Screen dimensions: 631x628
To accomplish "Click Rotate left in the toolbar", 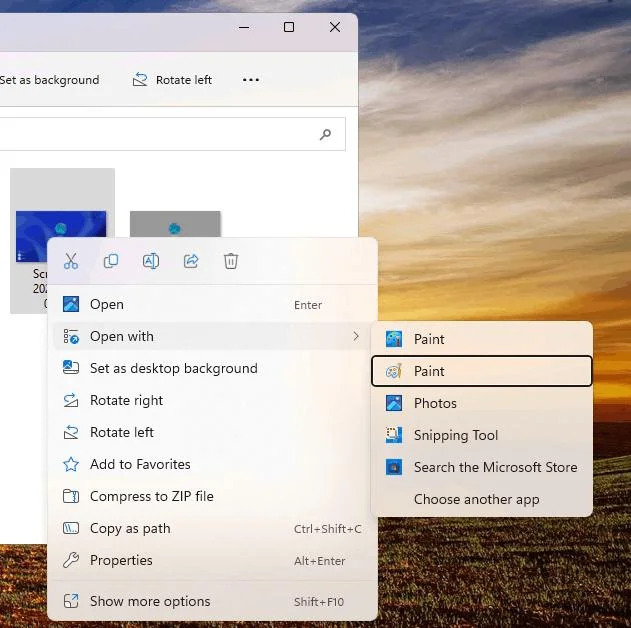I will tap(173, 80).
